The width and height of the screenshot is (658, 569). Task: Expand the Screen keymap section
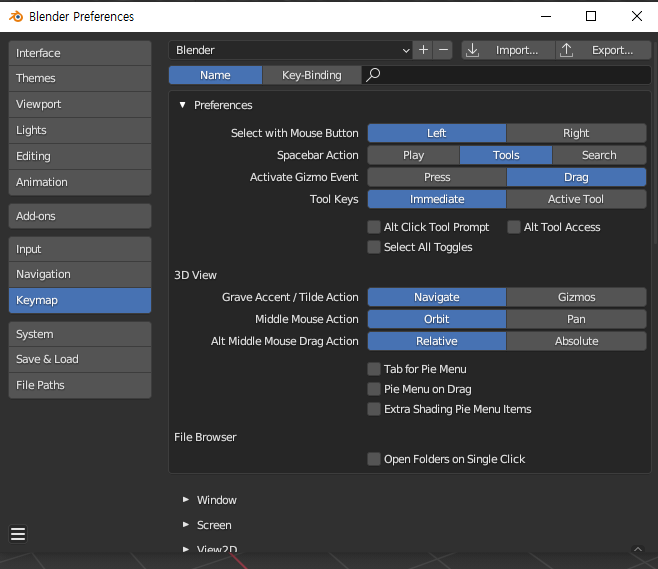pyautogui.click(x=185, y=525)
